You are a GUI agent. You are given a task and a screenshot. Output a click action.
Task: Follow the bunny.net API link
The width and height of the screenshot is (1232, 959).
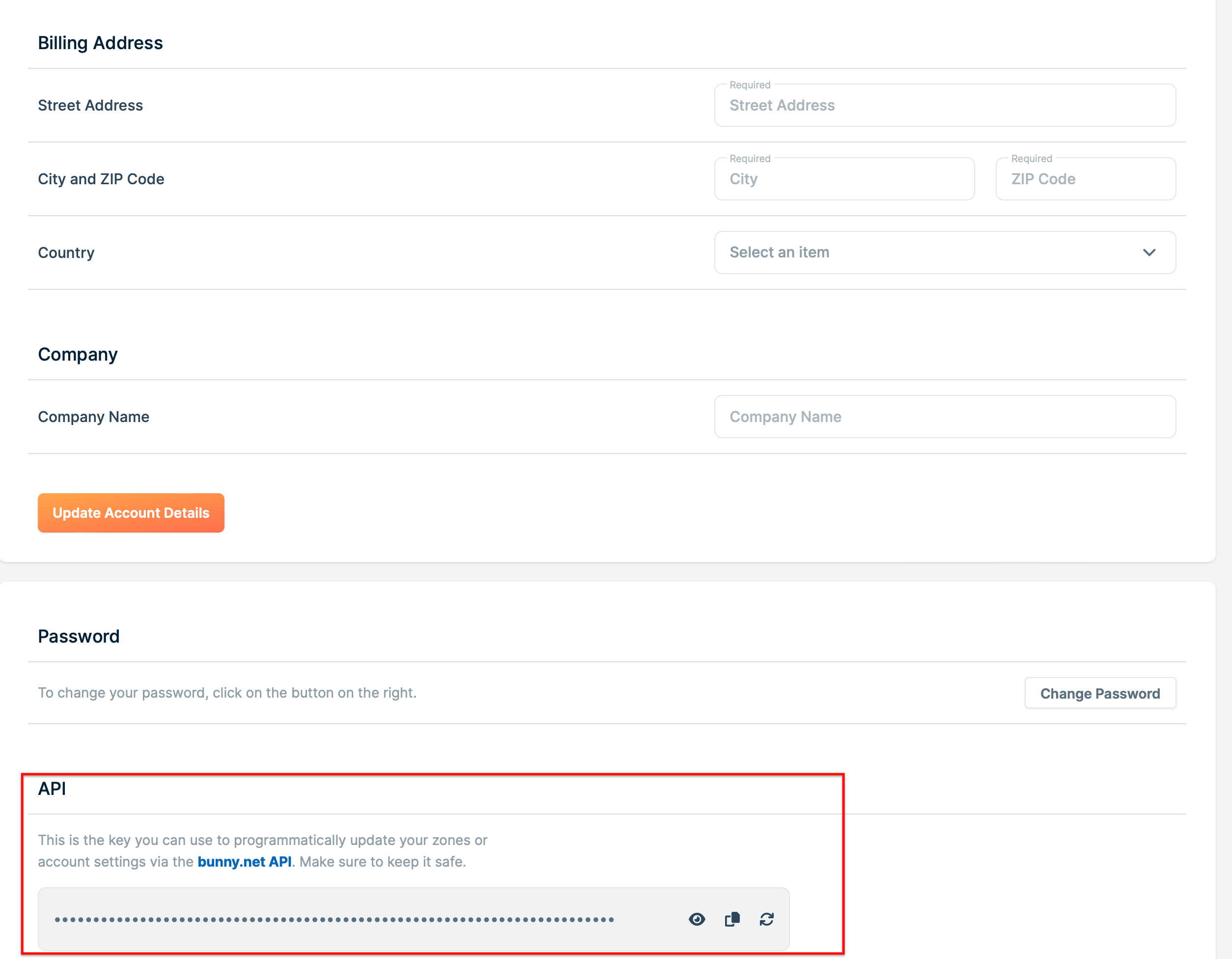point(246,861)
